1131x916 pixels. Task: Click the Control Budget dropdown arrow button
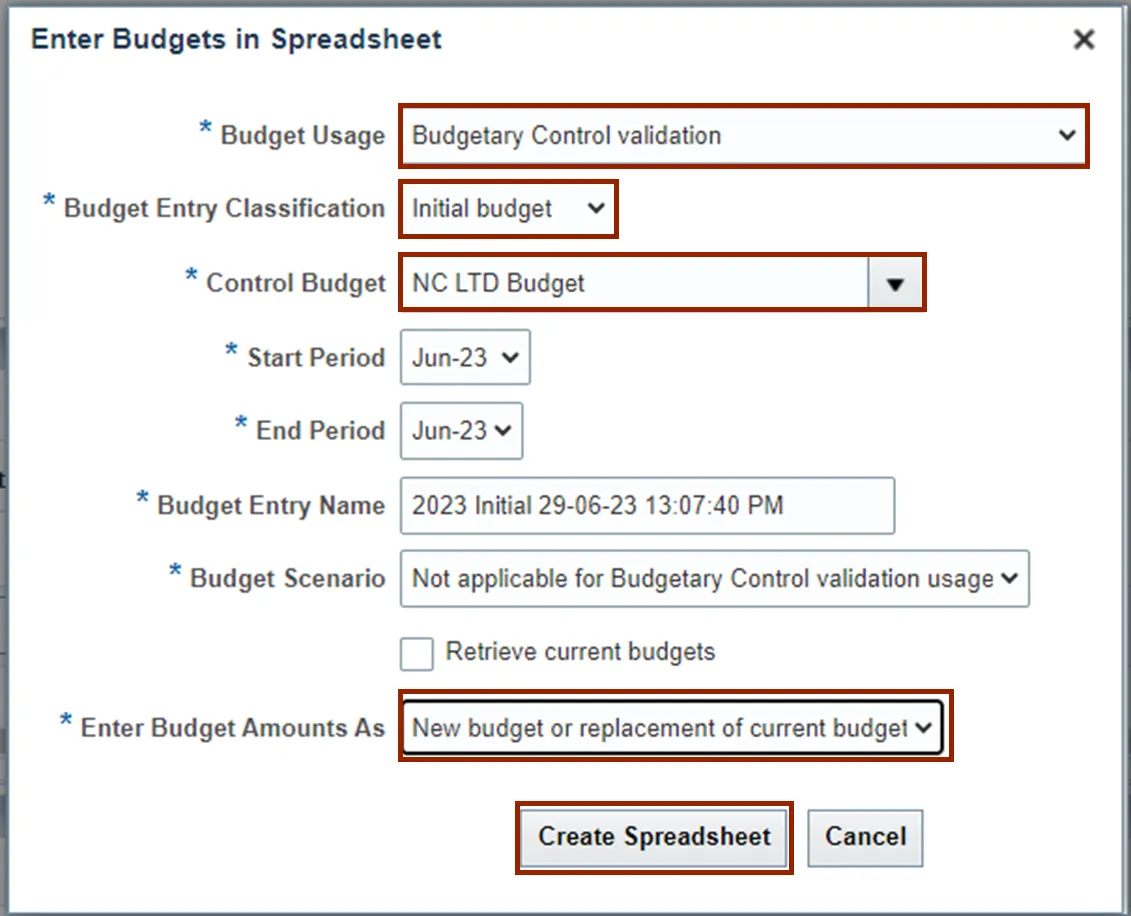pos(895,283)
